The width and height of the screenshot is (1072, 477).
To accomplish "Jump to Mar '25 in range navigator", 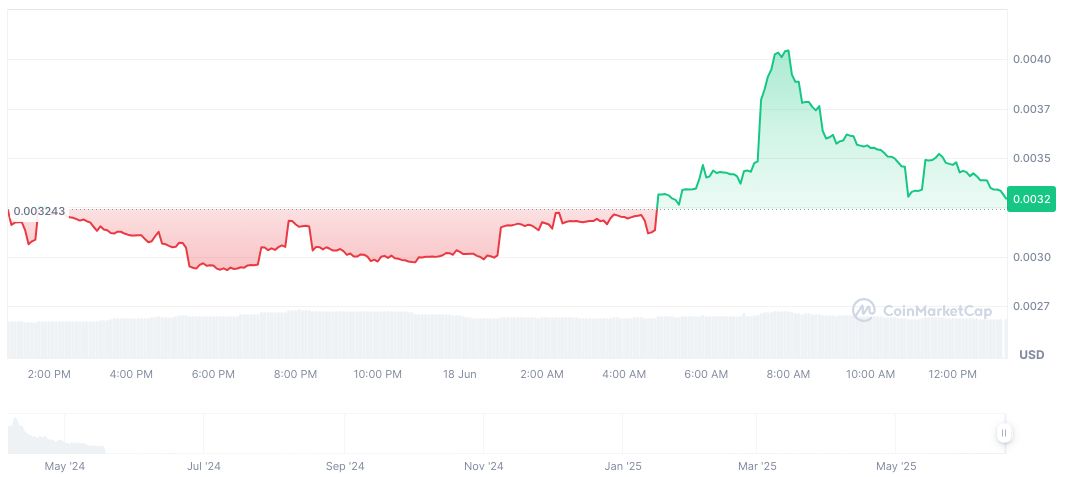I will tap(756, 466).
